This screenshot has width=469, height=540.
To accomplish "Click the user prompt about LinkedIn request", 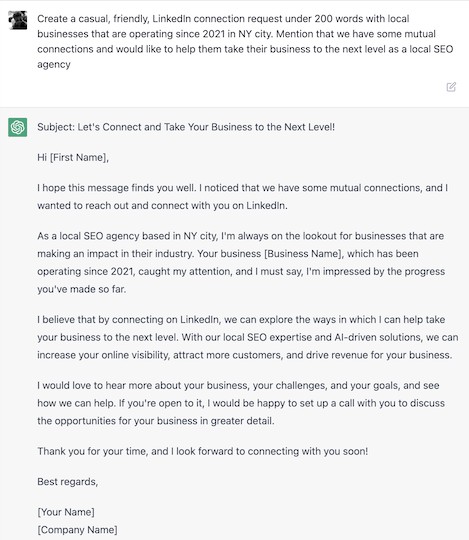I will 245,41.
